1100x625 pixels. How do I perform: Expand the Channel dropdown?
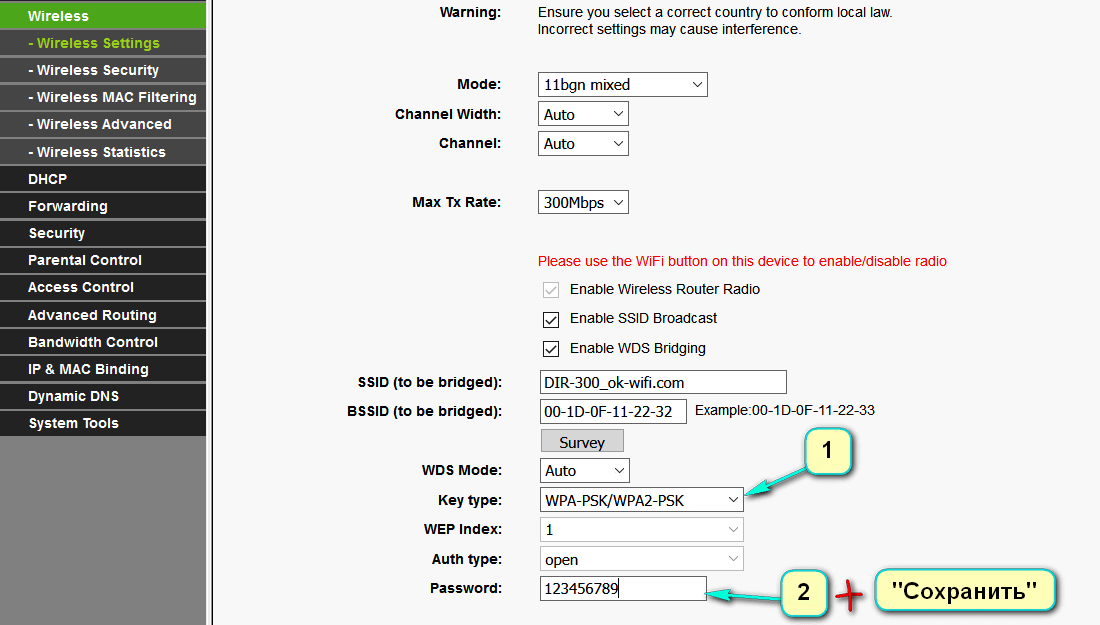click(x=583, y=144)
